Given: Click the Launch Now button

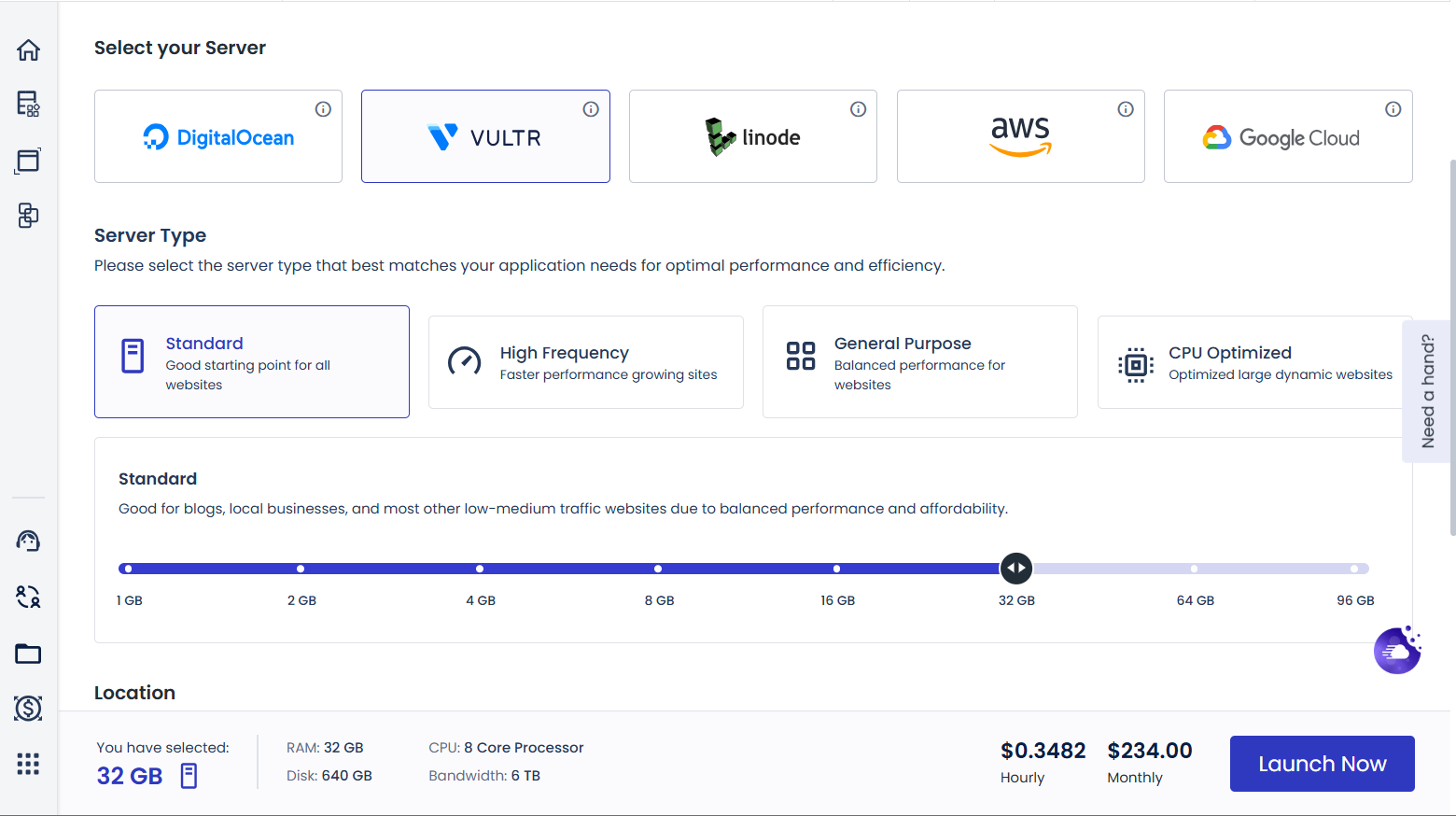Looking at the screenshot, I should coord(1323,764).
